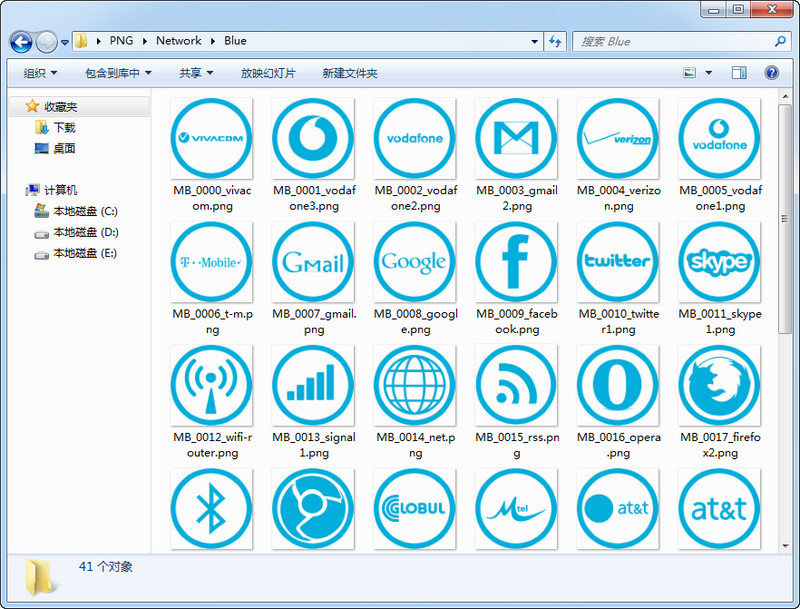This screenshot has width=800, height=609.
Task: Open the 组织 menu
Action: [40, 73]
